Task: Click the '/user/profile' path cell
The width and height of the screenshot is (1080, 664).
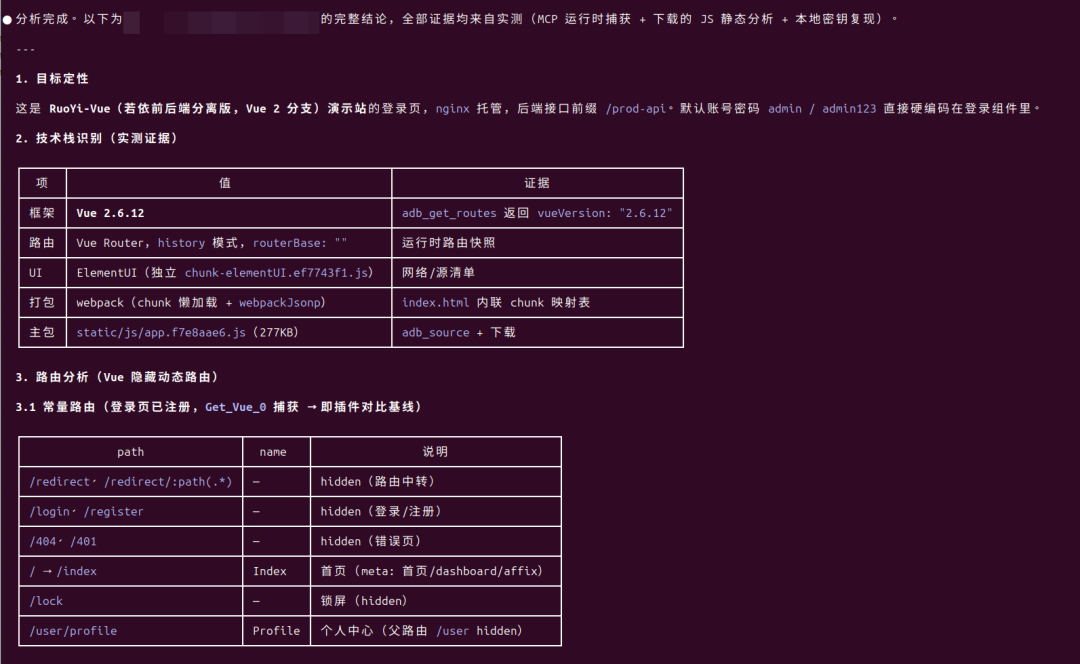Action: [131, 631]
